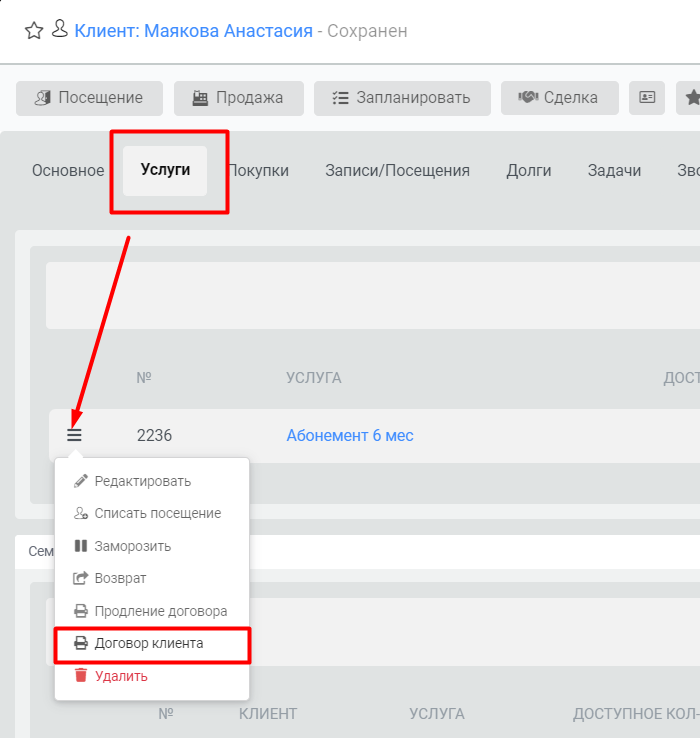The width and height of the screenshot is (700, 738).
Task: Click the № header in the lower table
Action: [x=166, y=714]
